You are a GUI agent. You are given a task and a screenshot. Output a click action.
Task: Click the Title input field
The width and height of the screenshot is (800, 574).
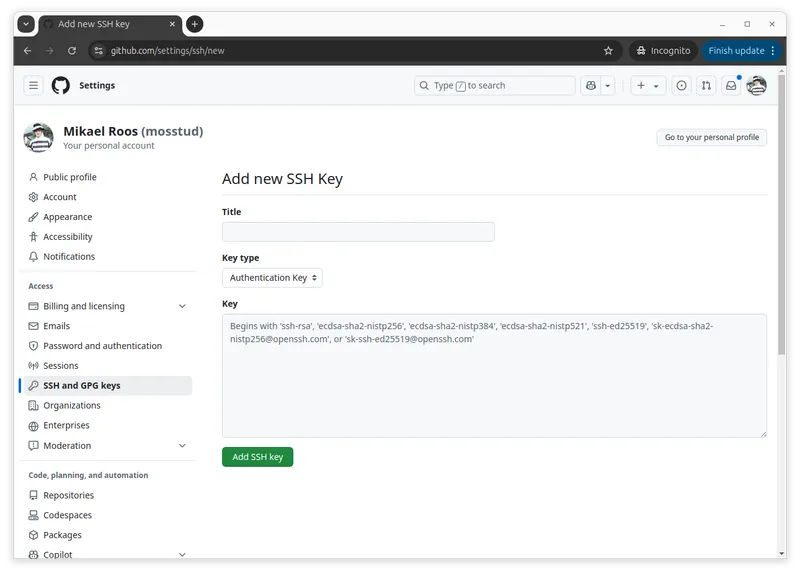click(358, 232)
